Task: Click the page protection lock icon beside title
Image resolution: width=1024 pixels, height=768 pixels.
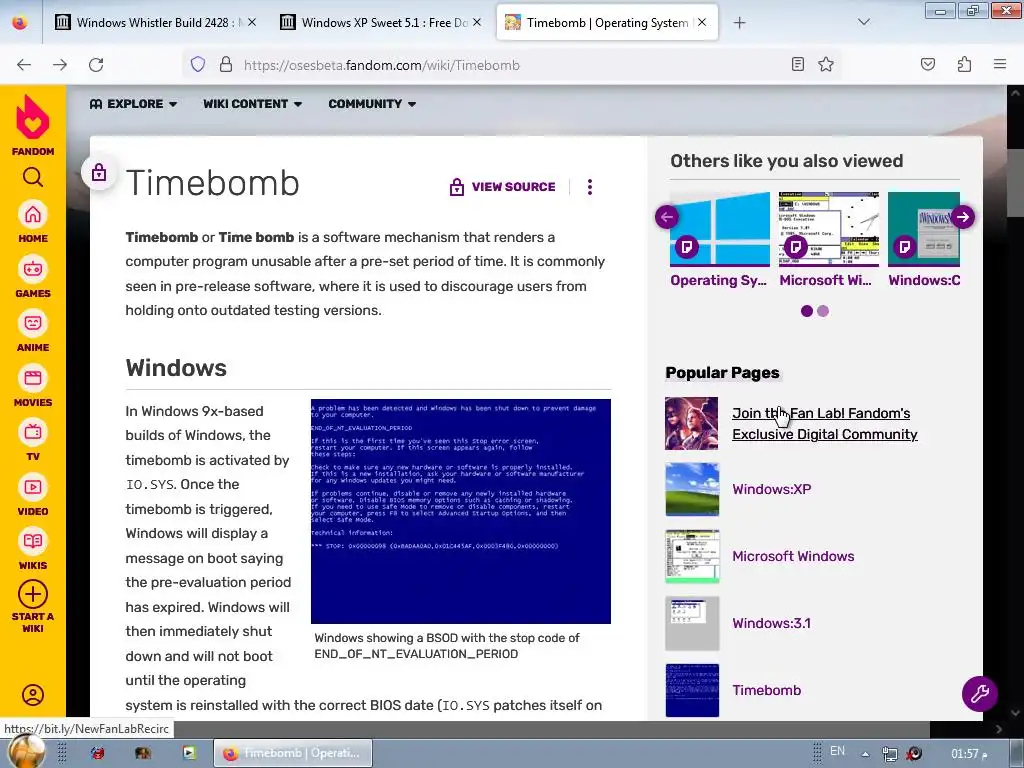Action: coord(99,172)
